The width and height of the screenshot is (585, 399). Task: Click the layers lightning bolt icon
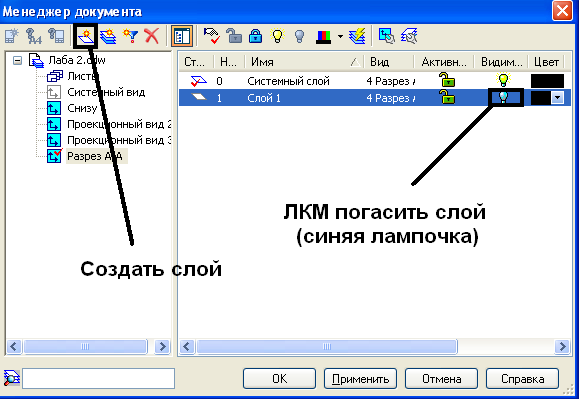click(357, 36)
